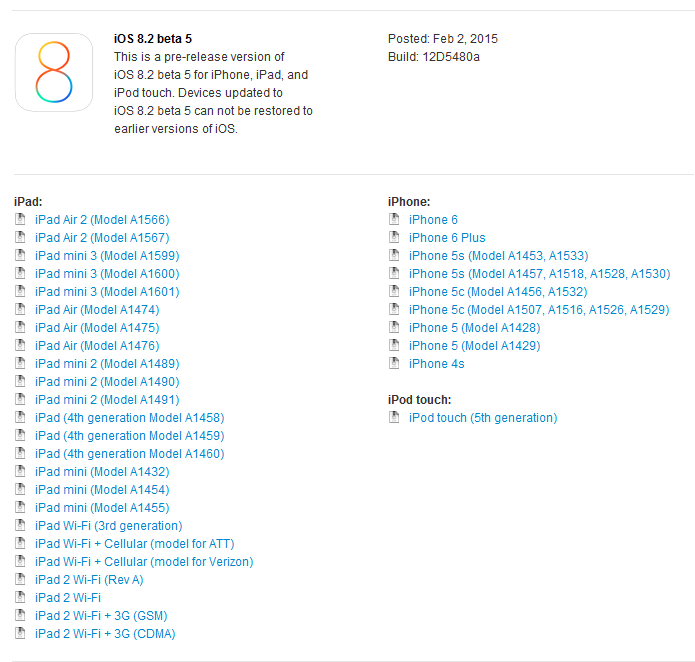
Task: Select iPad mini (Model A1455) link
Action: [x=102, y=508]
